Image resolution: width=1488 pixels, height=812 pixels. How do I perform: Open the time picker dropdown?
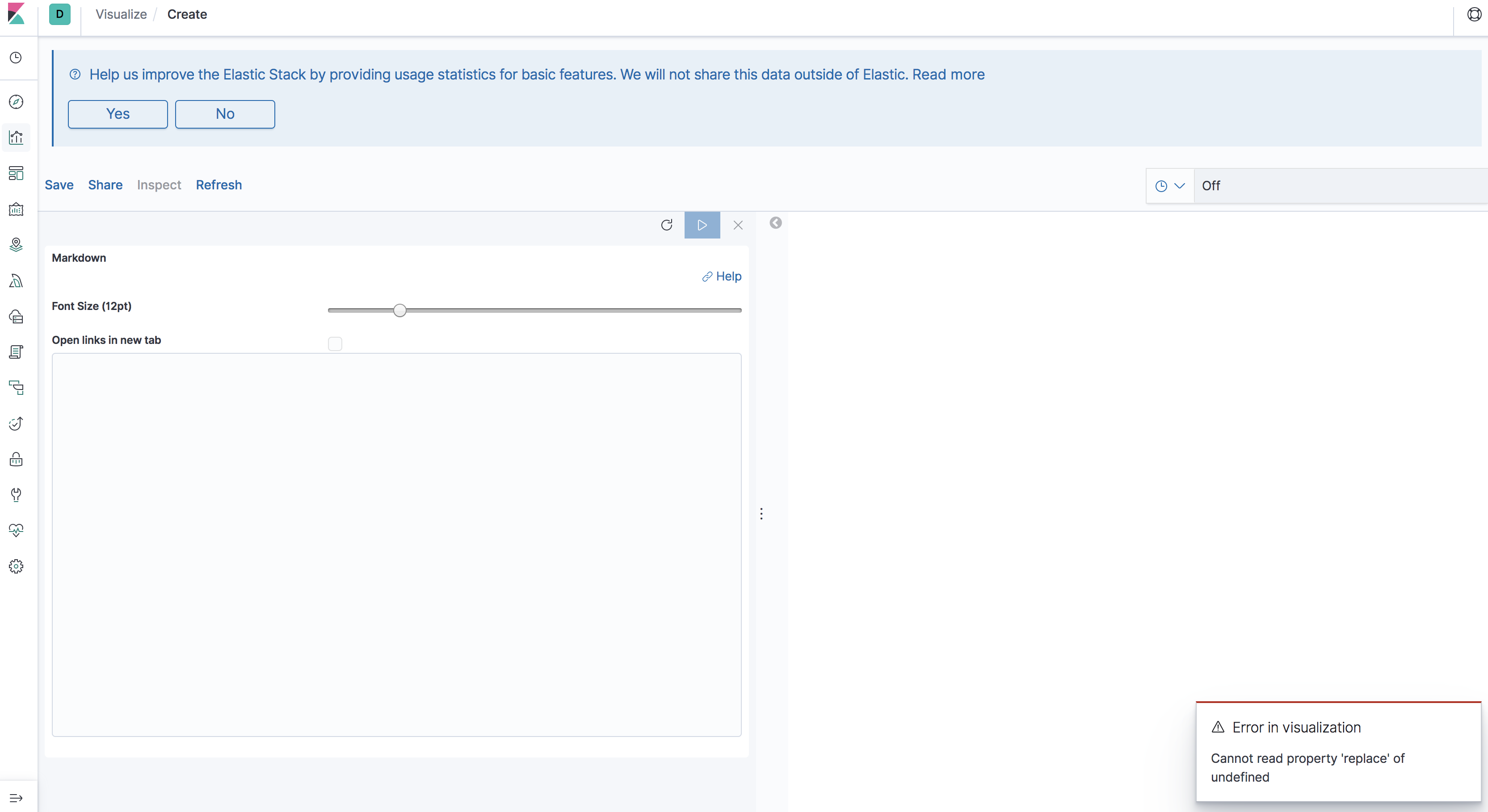[1170, 185]
